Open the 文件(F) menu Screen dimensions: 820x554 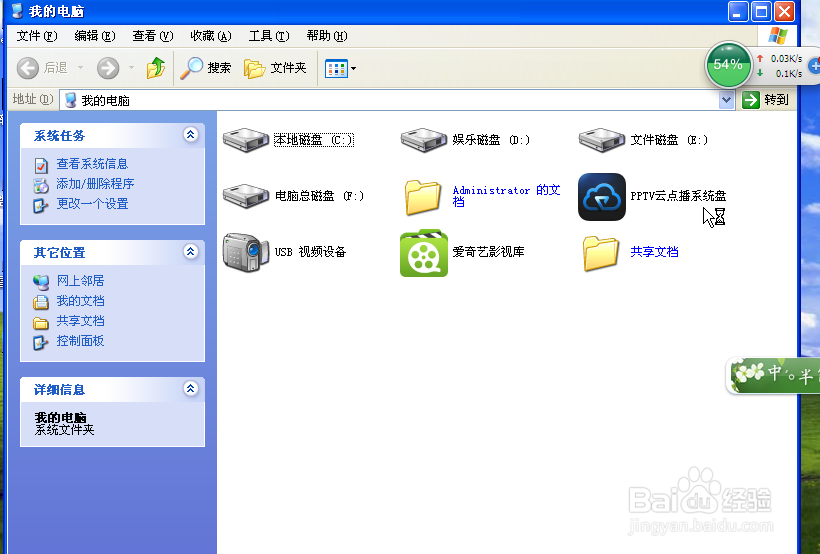coord(37,36)
